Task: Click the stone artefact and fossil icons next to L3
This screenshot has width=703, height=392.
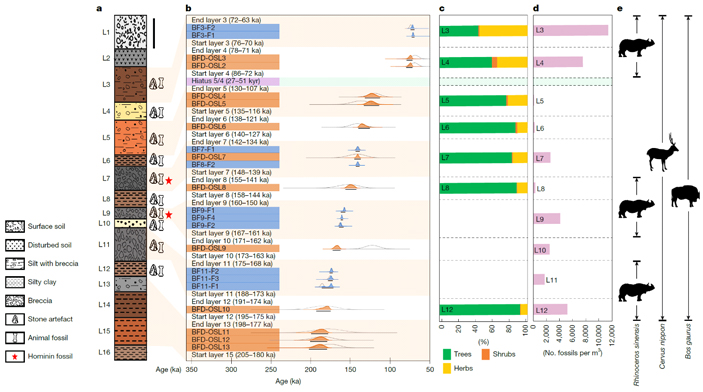Action: coord(156,83)
